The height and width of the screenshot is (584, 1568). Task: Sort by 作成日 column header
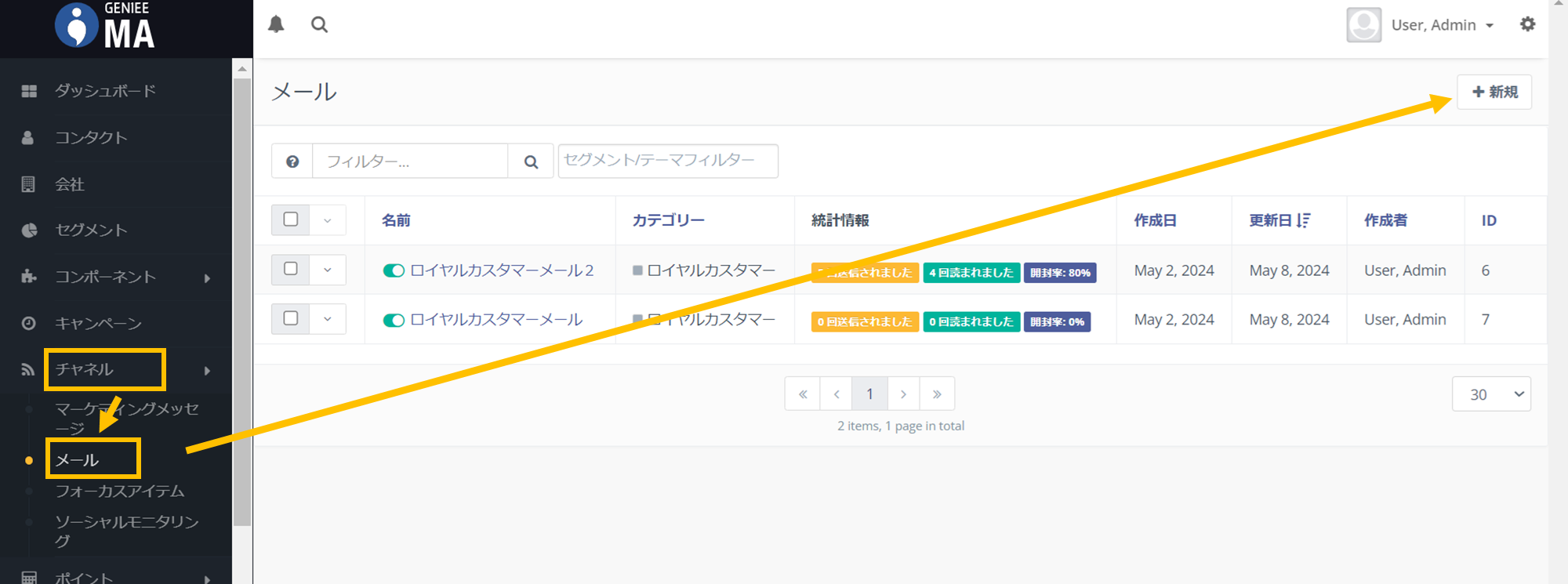tap(1156, 220)
